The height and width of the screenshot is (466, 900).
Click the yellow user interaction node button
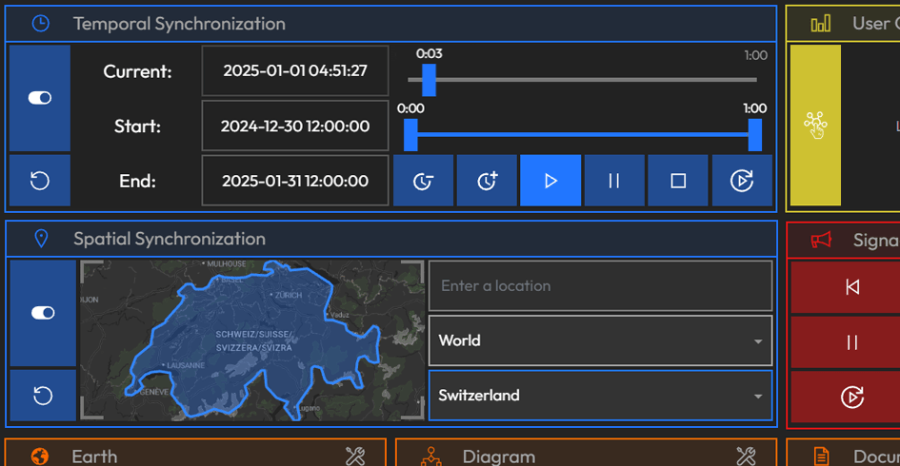tap(816, 125)
